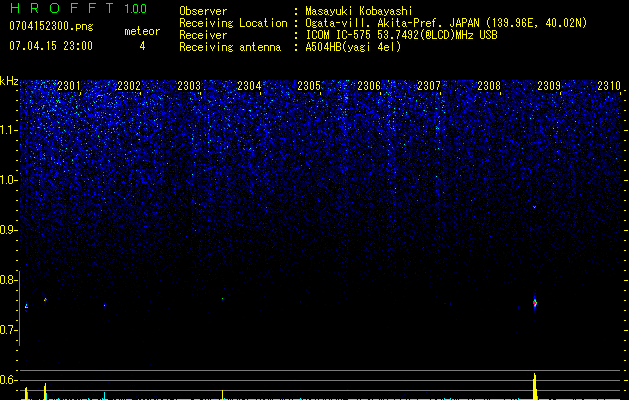Screen dimensions: 629x400
Task: Click the 2310 time marker
Action: tap(609, 85)
